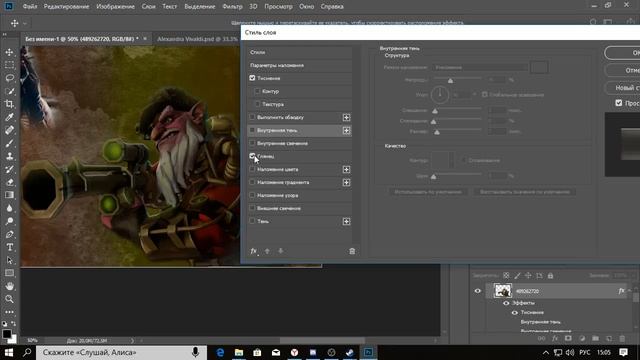Select the Lasso tool
The width and height of the screenshot is (640, 360).
9,78
